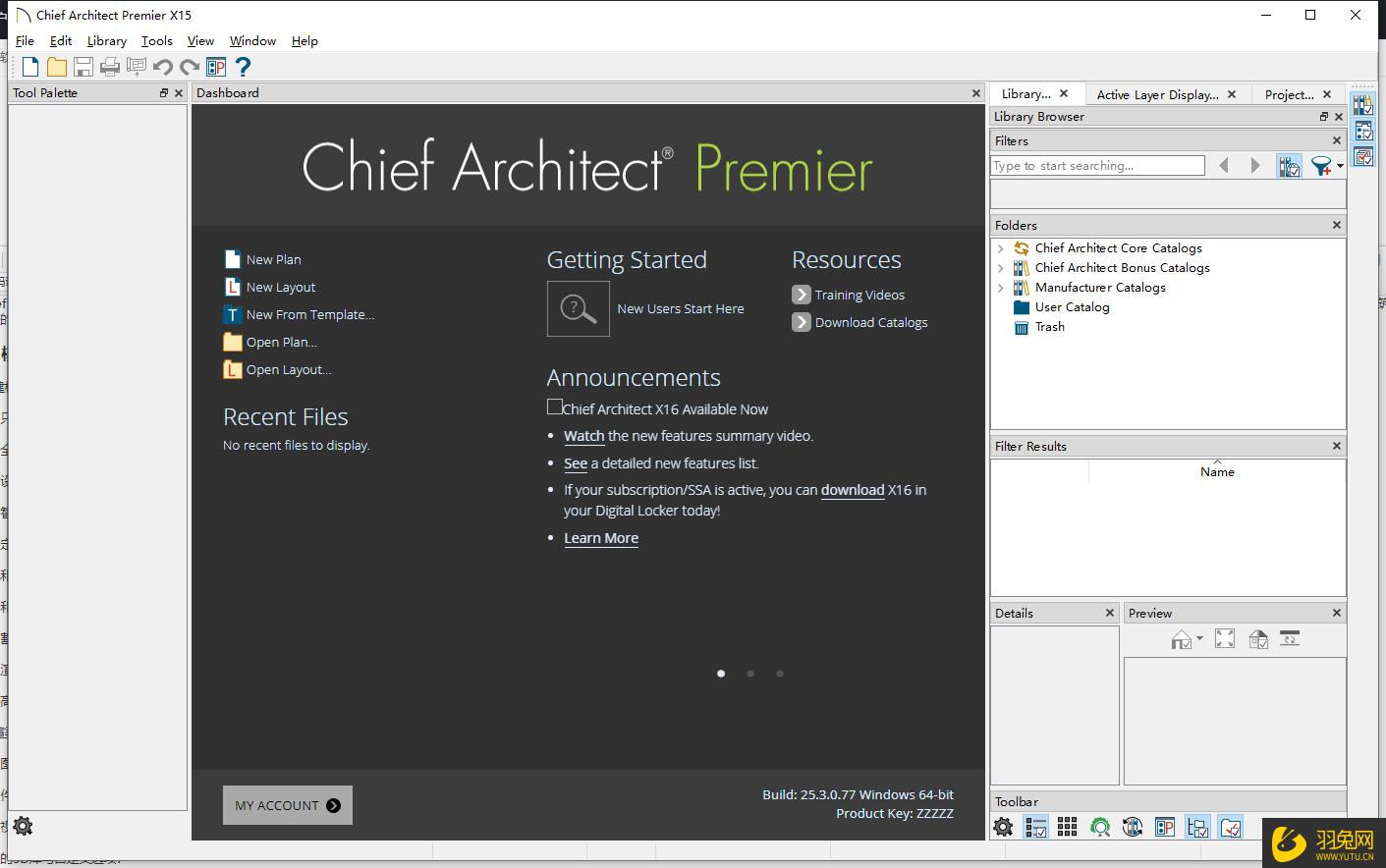This screenshot has height=868, width=1386.
Task: Click the Redo arrow icon
Action: pyautogui.click(x=190, y=67)
